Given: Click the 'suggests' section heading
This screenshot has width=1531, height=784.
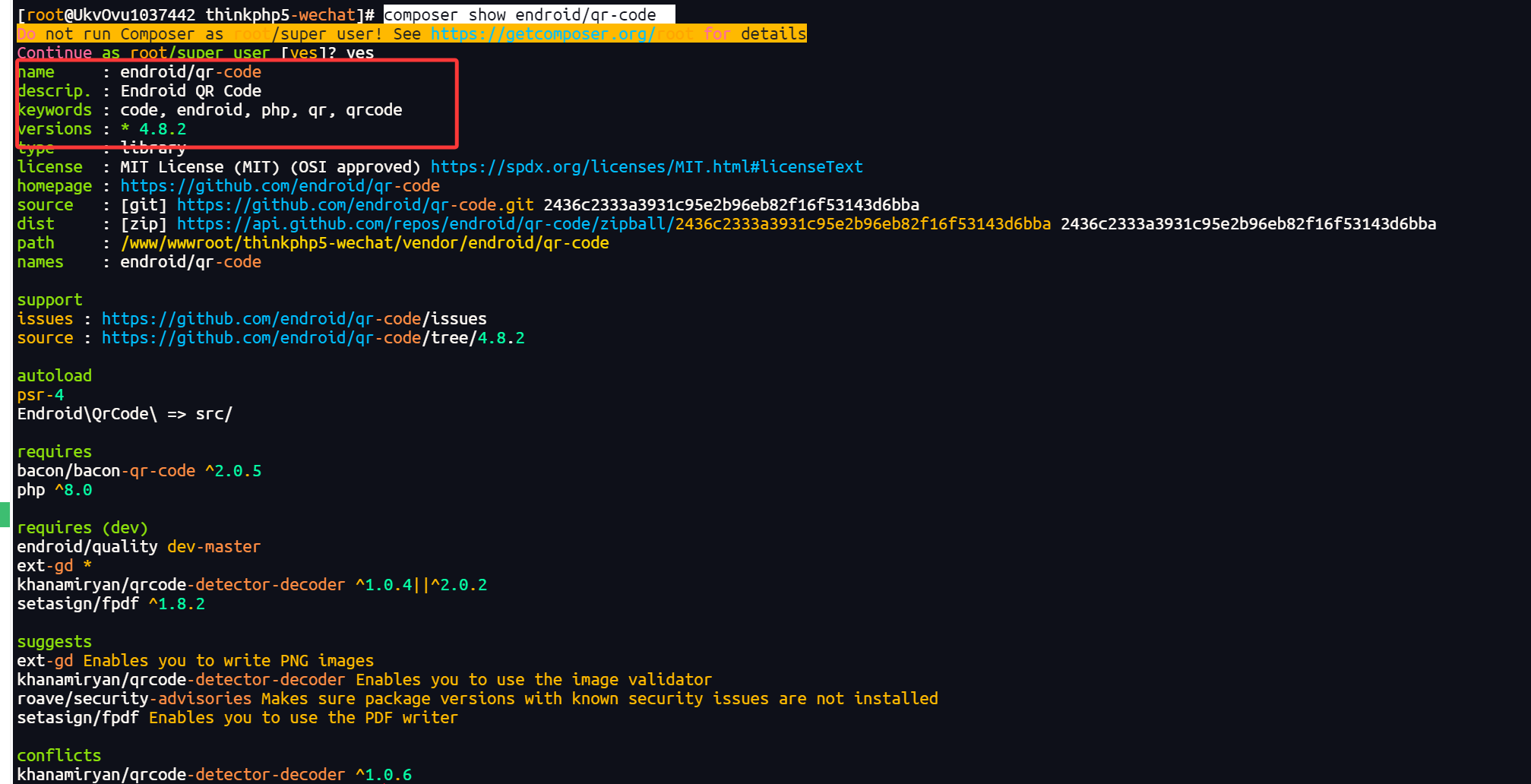Looking at the screenshot, I should click(54, 642).
